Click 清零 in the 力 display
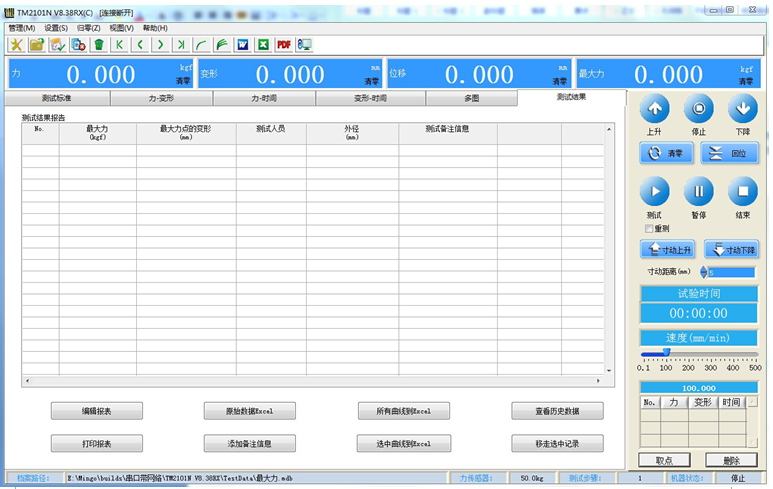Screen dimensions: 773x489 pos(183,81)
